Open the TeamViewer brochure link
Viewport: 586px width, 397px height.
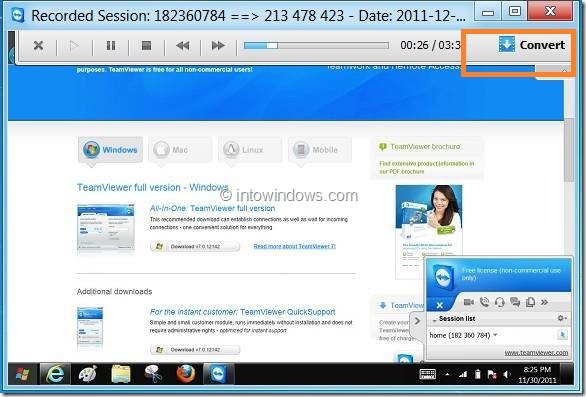[x=425, y=147]
